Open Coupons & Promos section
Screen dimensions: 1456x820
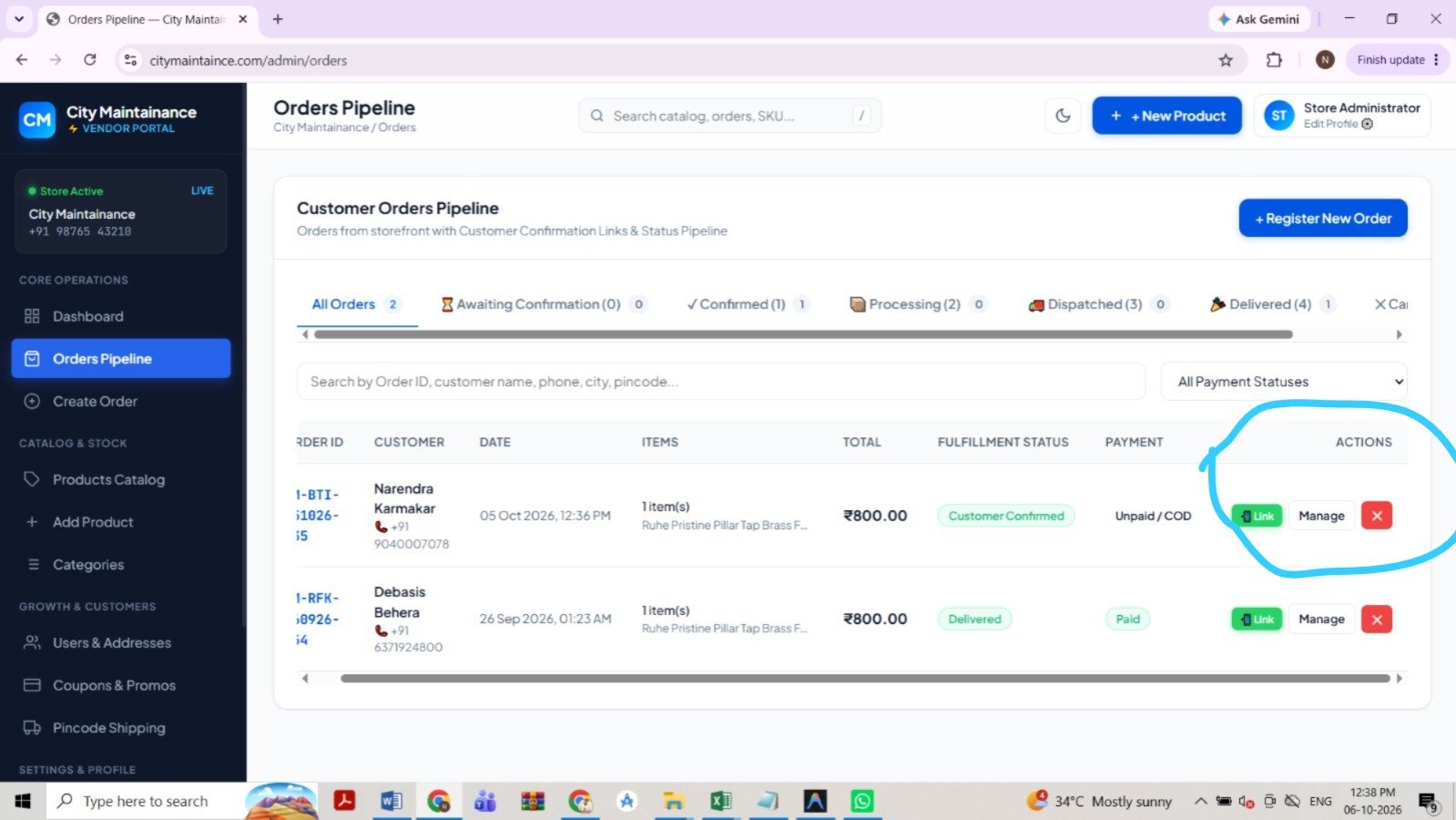120,685
